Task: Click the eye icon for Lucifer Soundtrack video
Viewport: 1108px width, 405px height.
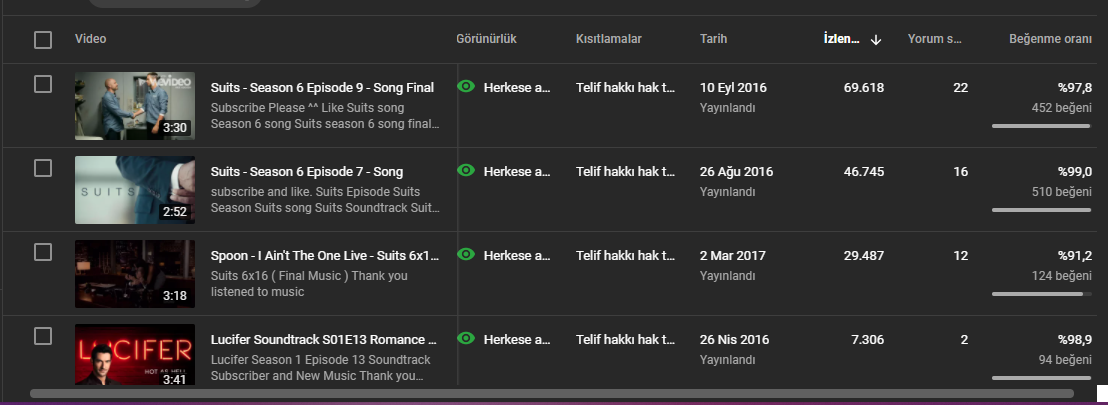Action: click(466, 339)
